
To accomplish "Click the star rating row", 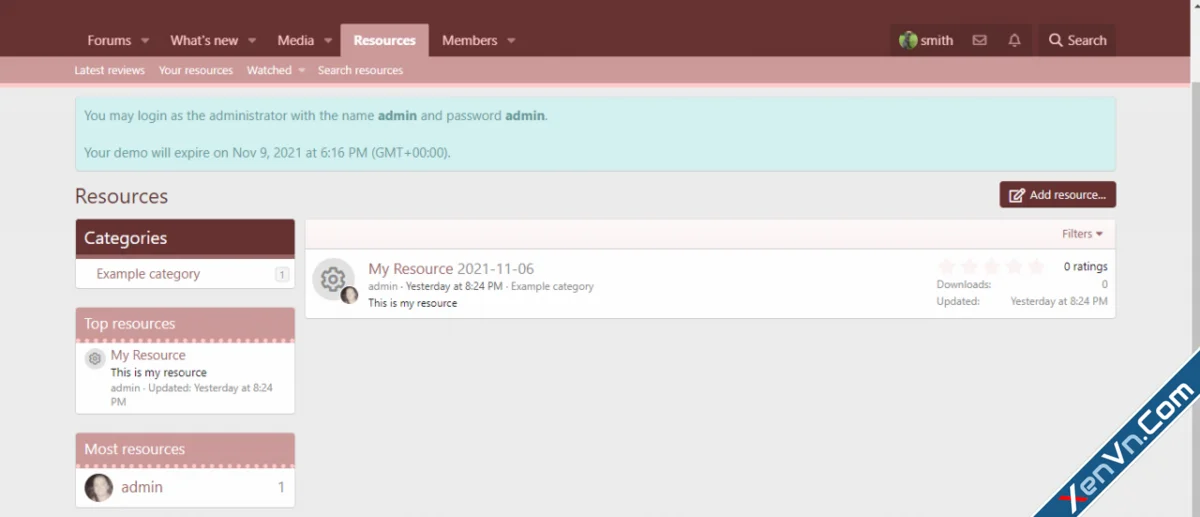I will (x=991, y=266).
